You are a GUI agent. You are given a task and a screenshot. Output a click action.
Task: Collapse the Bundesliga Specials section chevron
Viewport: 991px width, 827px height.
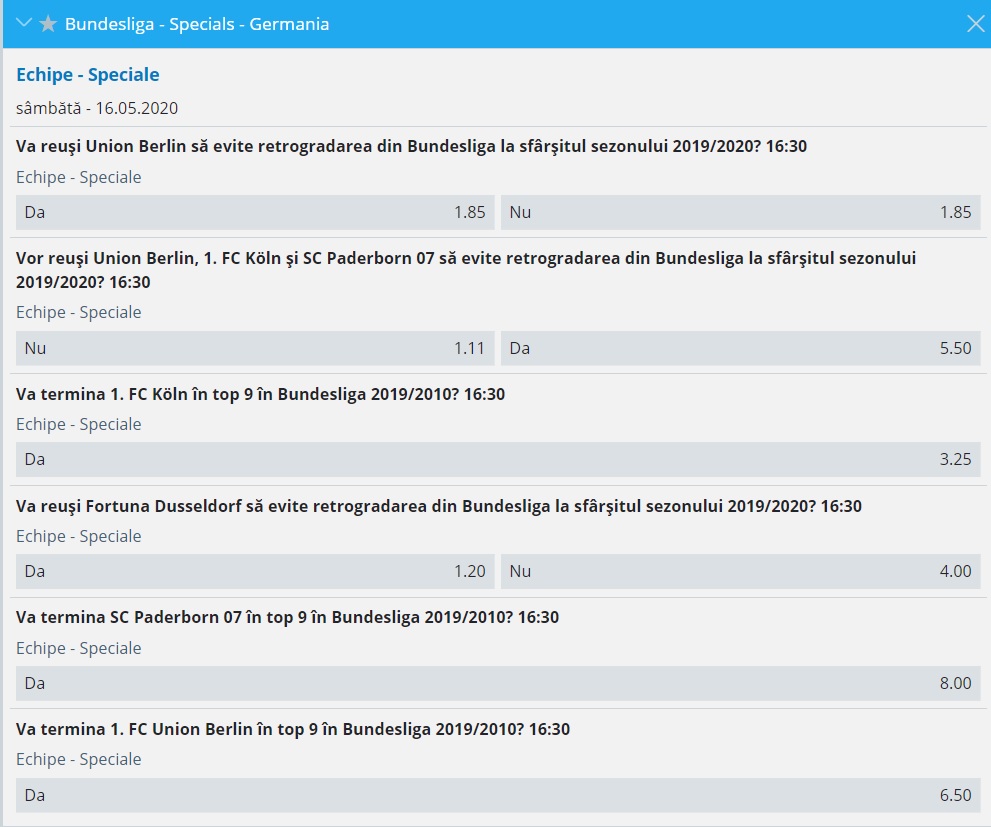(25, 24)
